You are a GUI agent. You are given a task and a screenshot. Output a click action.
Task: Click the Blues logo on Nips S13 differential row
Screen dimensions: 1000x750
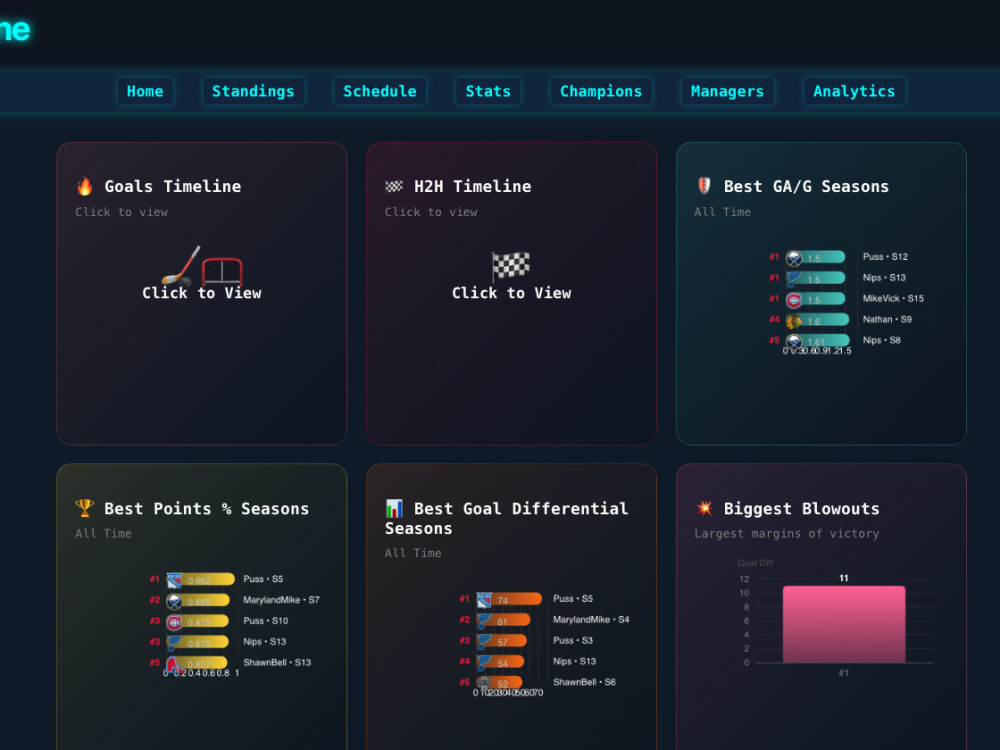(484, 663)
